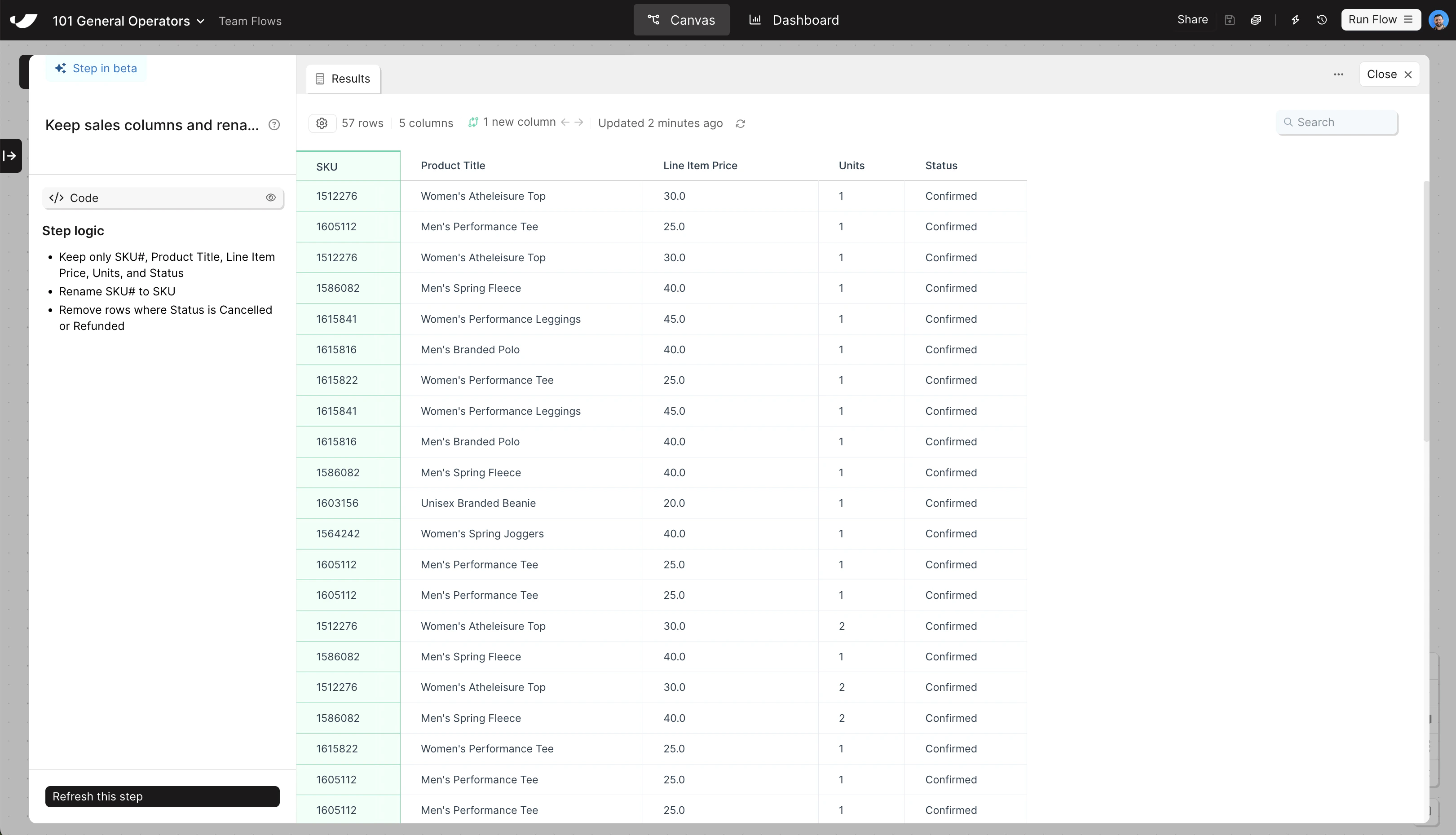
Task: Click the results table vertical scrollbar
Action: (x=1426, y=312)
